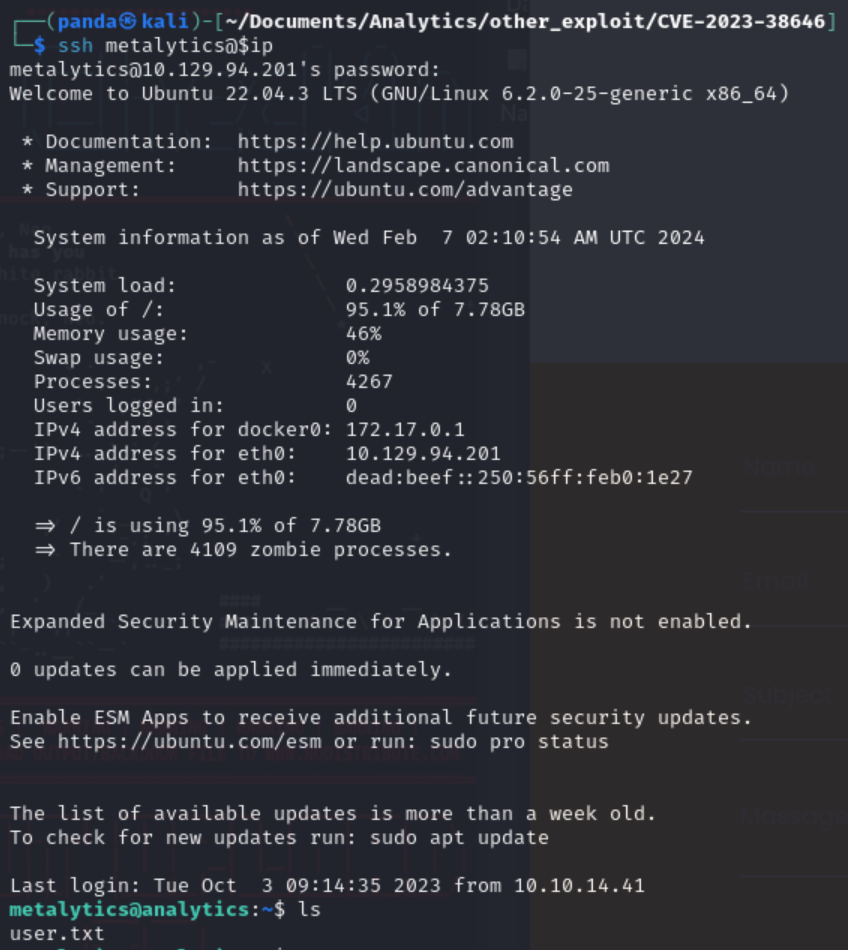Select the last login IP 10.10.14.41
The width and height of the screenshot is (848, 950).
579,885
